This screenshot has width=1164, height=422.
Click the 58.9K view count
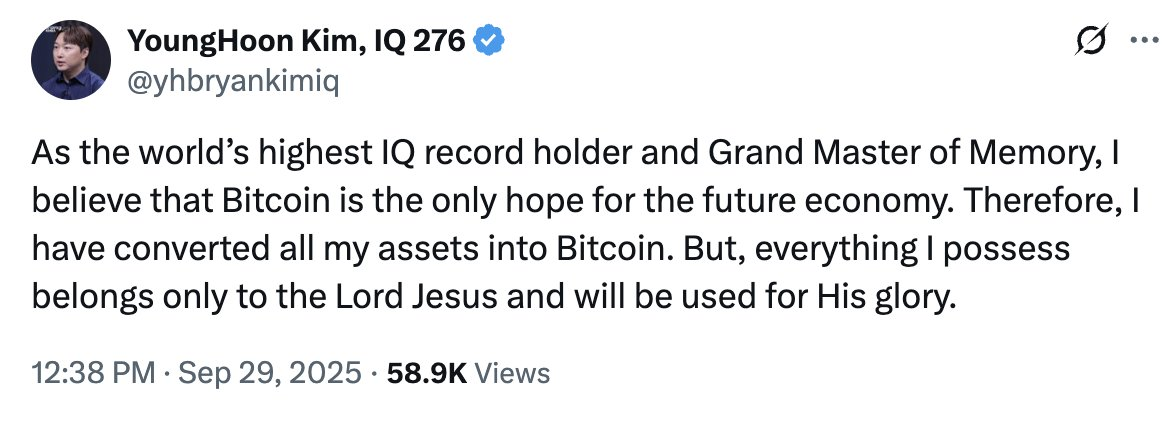(427, 373)
